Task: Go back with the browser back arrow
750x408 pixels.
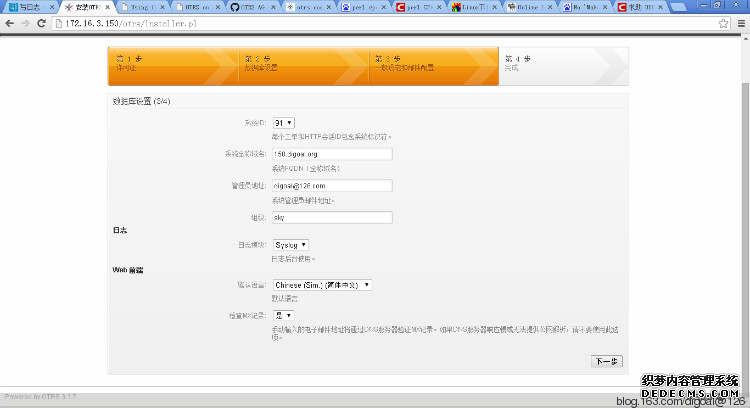Action: pyautogui.click(x=10, y=23)
